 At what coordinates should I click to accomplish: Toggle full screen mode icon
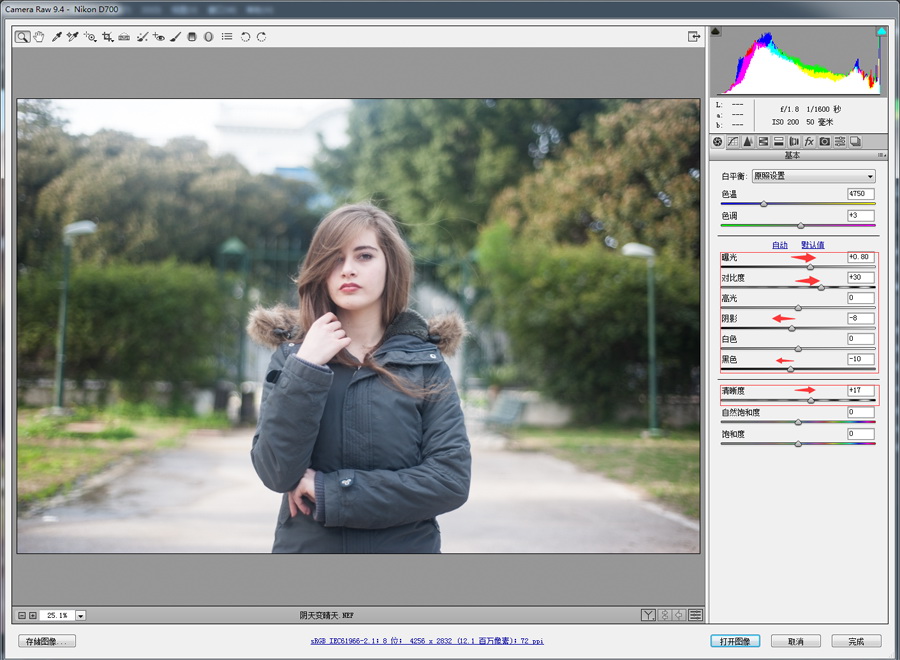coord(694,37)
